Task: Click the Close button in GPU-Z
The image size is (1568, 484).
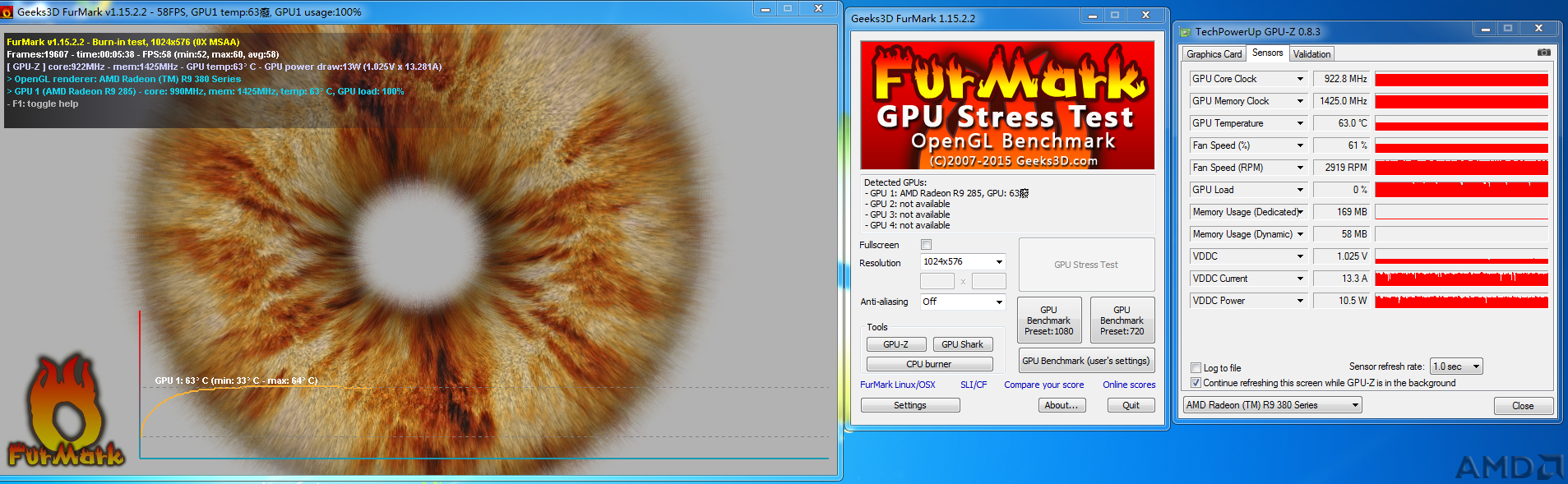Action: click(1523, 406)
